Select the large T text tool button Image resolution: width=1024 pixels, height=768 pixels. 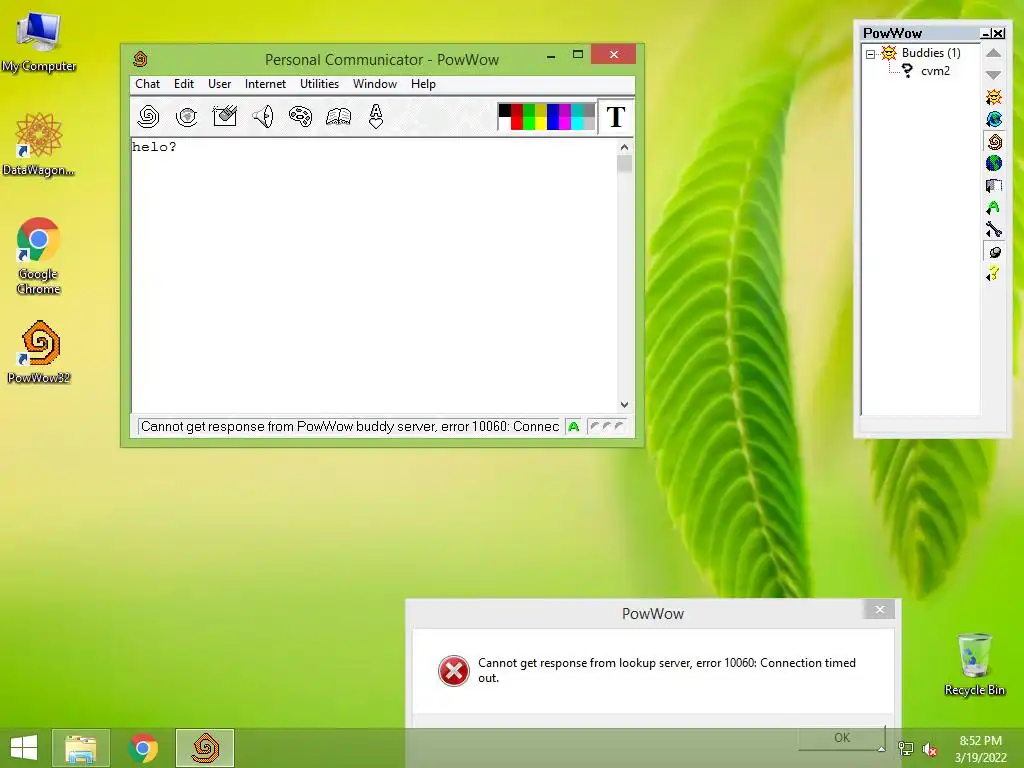click(x=616, y=117)
